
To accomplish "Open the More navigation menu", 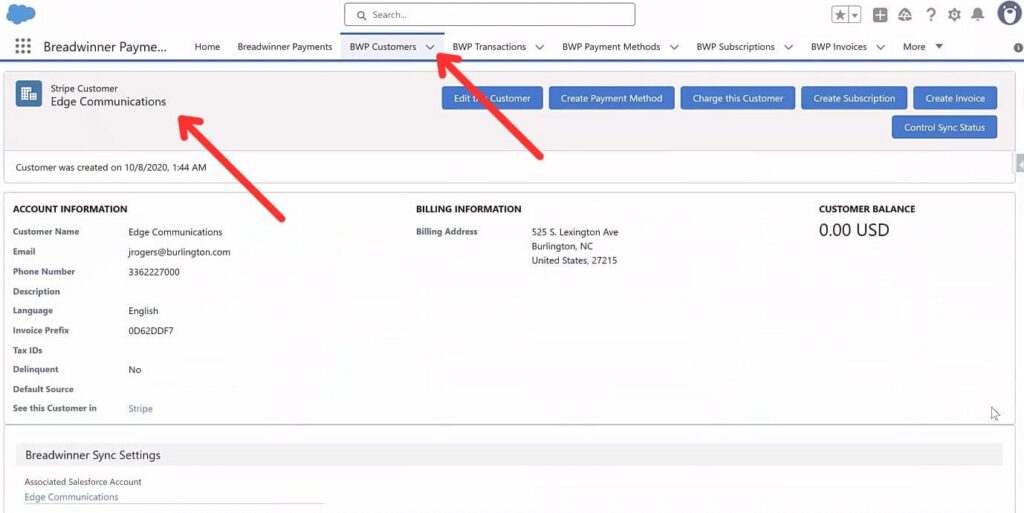I will 923,46.
